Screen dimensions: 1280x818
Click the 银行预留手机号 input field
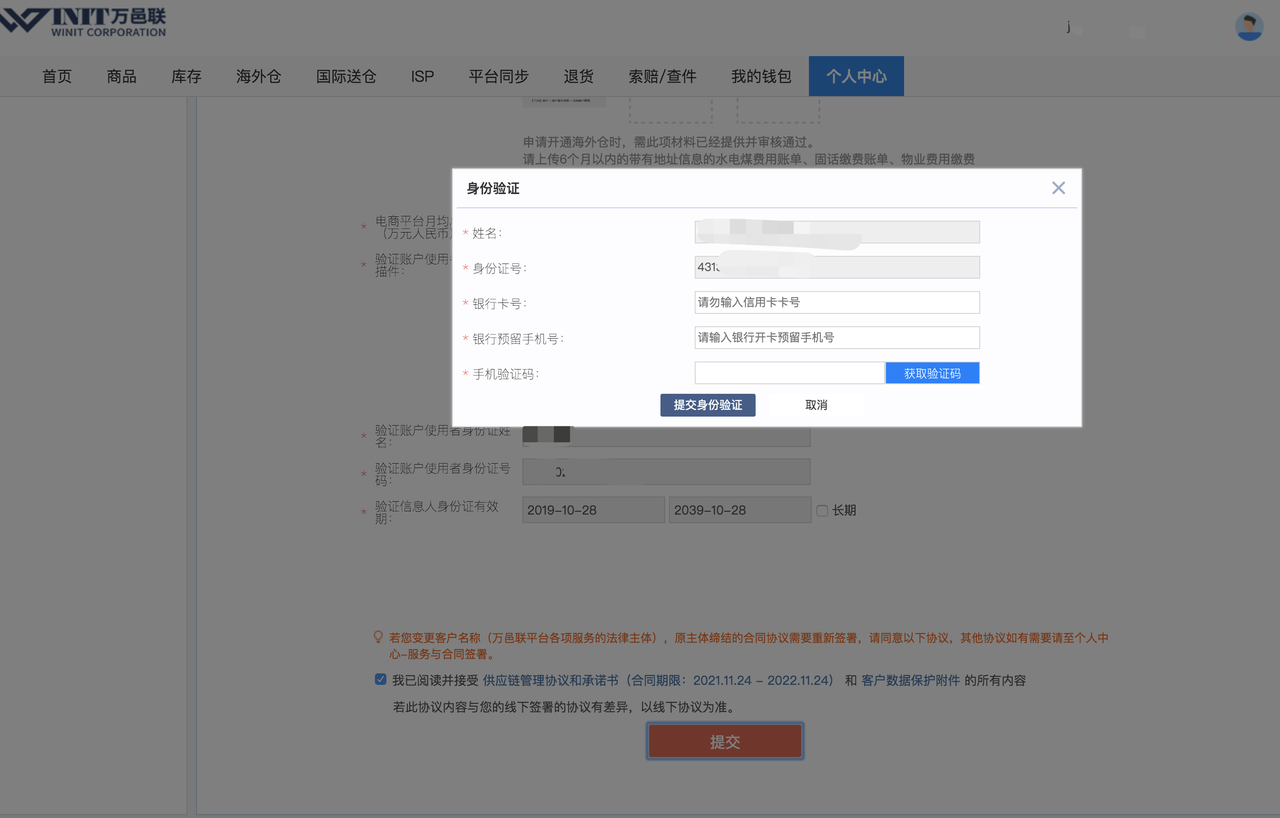[x=837, y=337]
